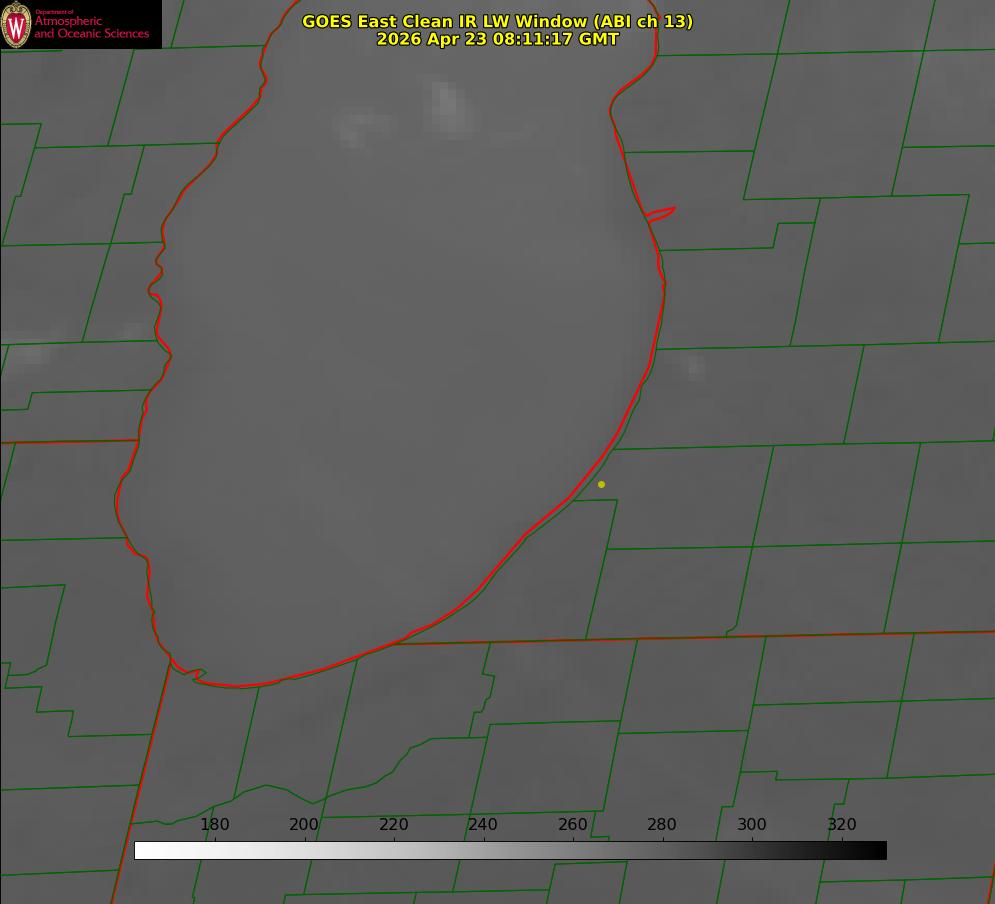Click the yellow dot marker near the shoreline

pos(601,485)
